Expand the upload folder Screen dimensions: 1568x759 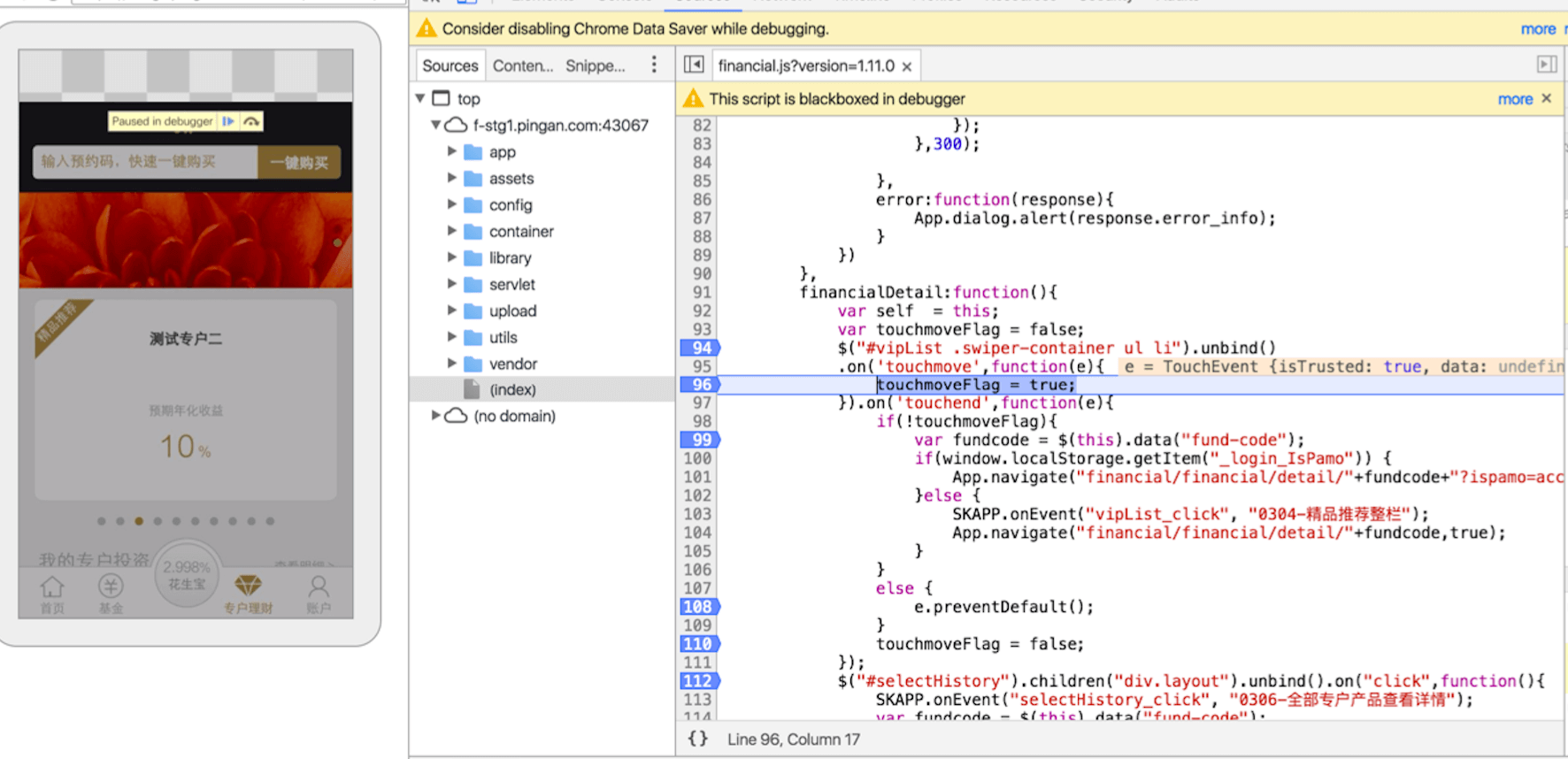point(451,310)
